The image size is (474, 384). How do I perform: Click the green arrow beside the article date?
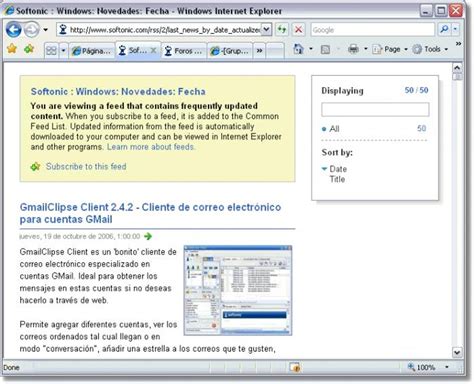(x=148, y=236)
